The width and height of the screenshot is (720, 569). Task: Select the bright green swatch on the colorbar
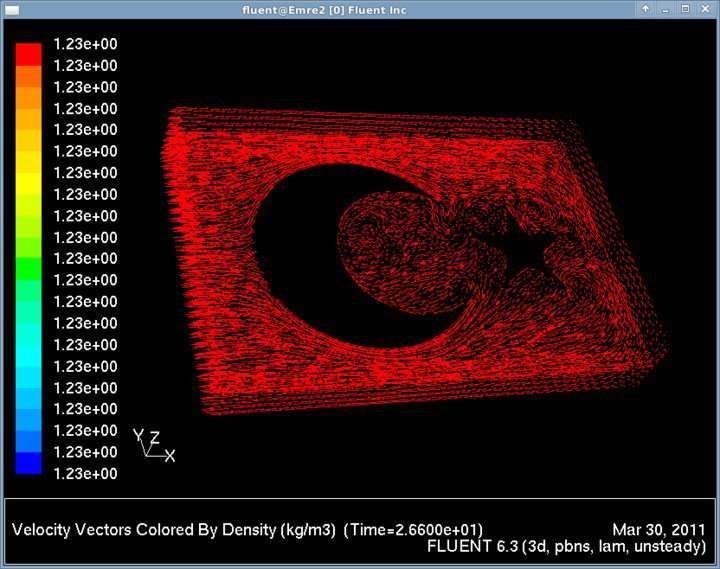[x=28, y=269]
